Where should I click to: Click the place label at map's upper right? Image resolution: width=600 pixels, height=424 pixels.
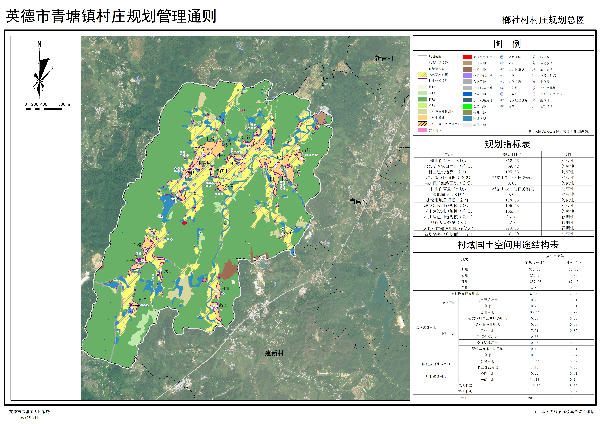point(381,59)
